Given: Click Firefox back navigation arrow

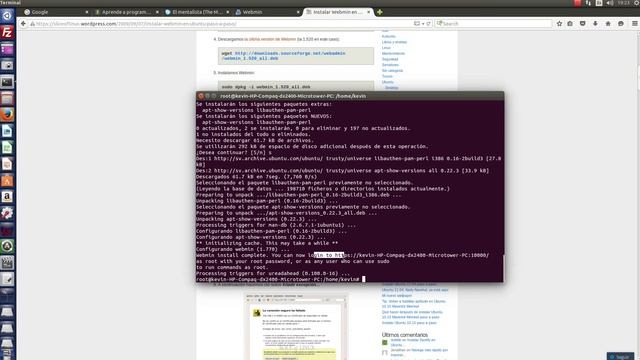Looking at the screenshot, I should coord(23,24).
